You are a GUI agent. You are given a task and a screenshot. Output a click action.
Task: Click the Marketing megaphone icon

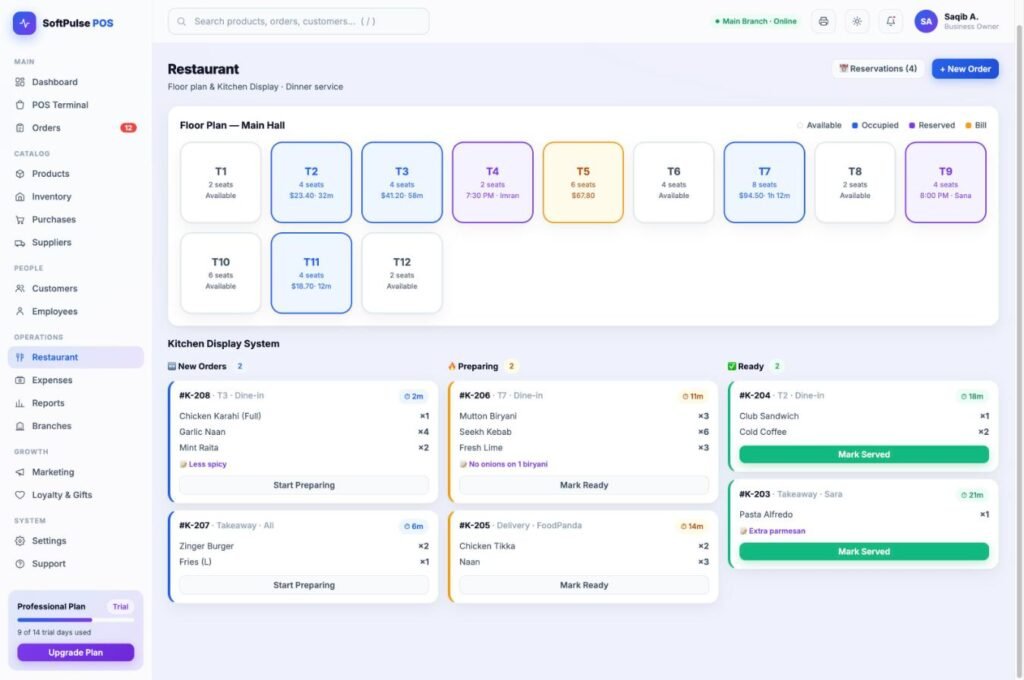(x=20, y=472)
